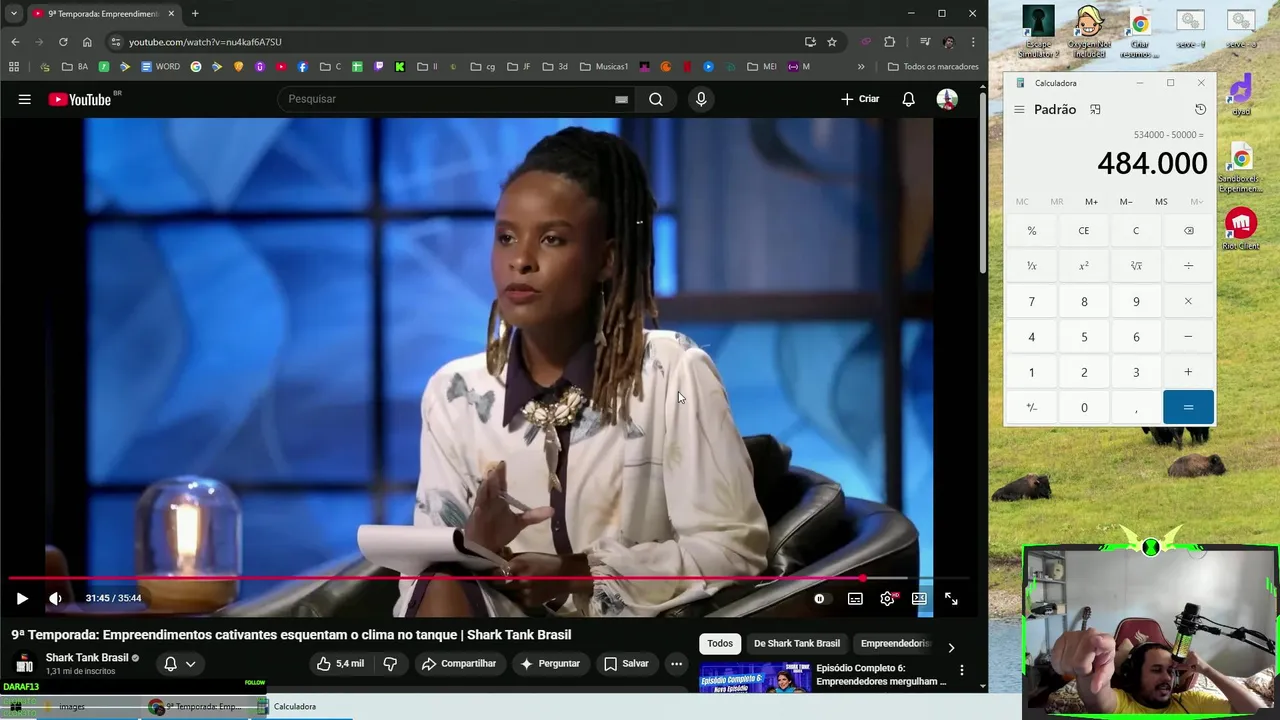This screenshot has width=1280, height=720.
Task: Select the Todos filter chip
Action: pos(720,643)
